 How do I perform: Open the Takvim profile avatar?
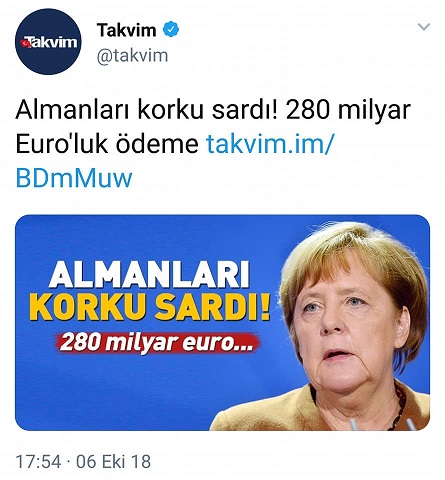coord(48,42)
